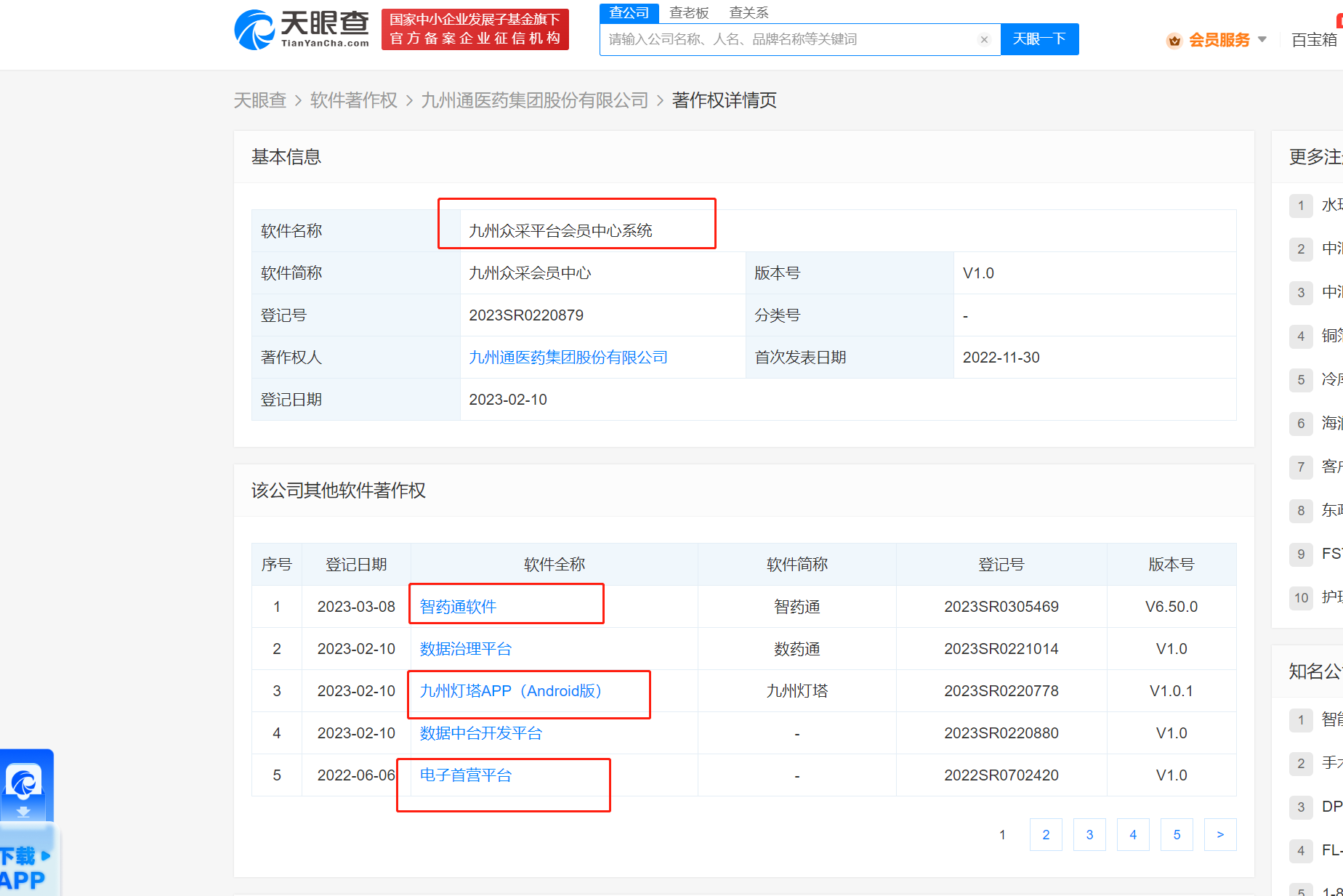Click registration number 2023SR0221014 cell
Image resolution: width=1343 pixels, height=896 pixels.
point(1001,649)
